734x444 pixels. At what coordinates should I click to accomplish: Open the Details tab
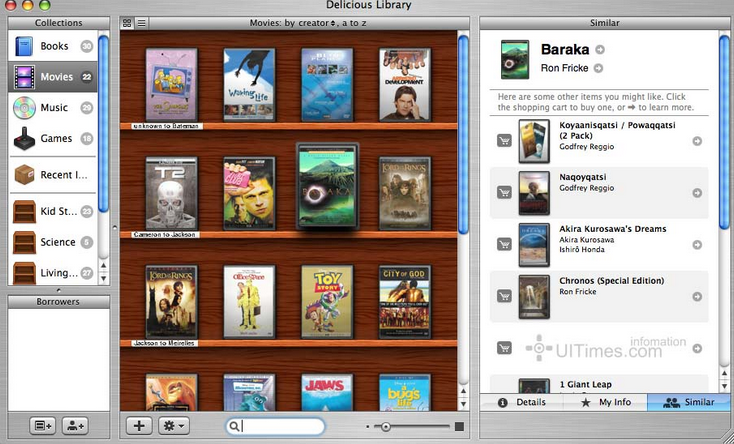tap(521, 402)
